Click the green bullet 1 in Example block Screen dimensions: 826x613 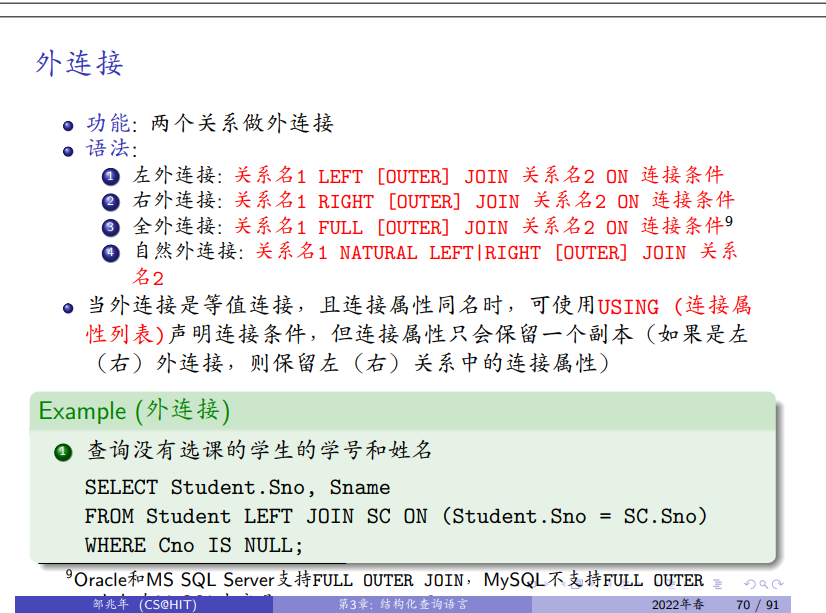[63, 453]
